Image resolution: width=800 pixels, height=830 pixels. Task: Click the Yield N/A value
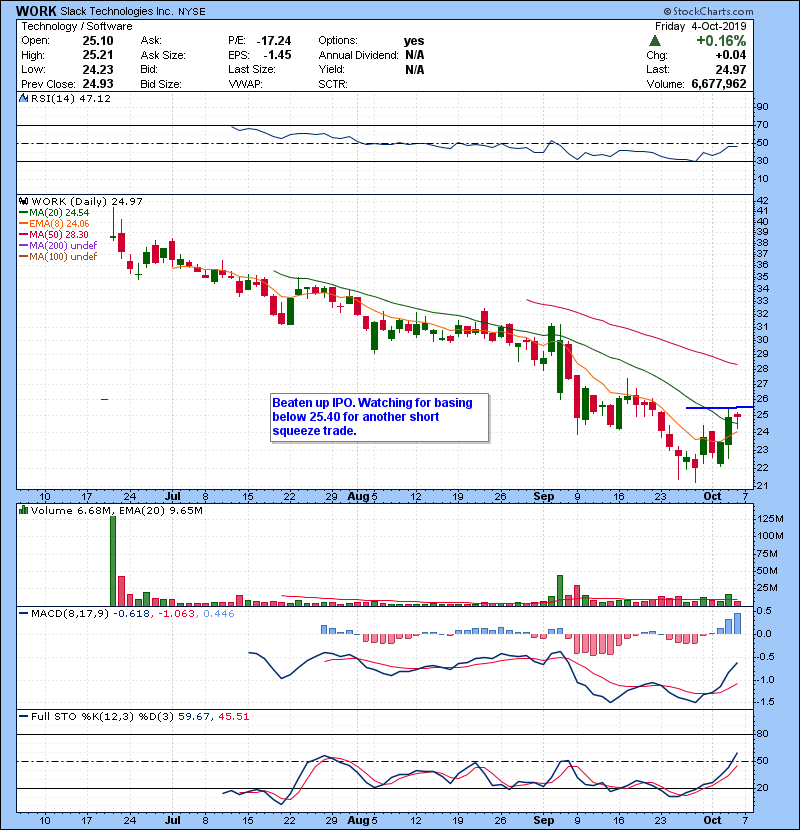coord(415,69)
